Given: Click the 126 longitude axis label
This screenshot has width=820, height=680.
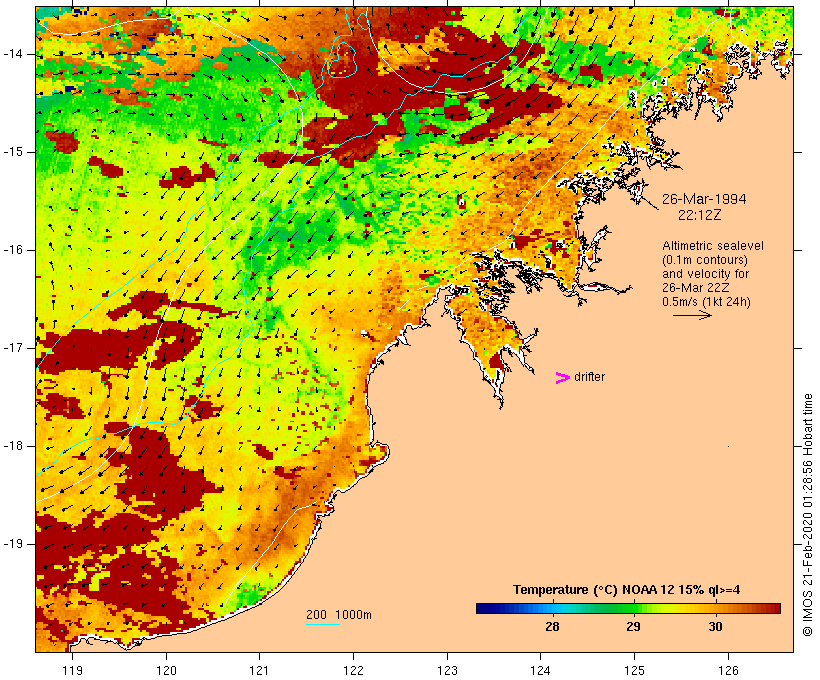Looking at the screenshot, I should point(728,670).
